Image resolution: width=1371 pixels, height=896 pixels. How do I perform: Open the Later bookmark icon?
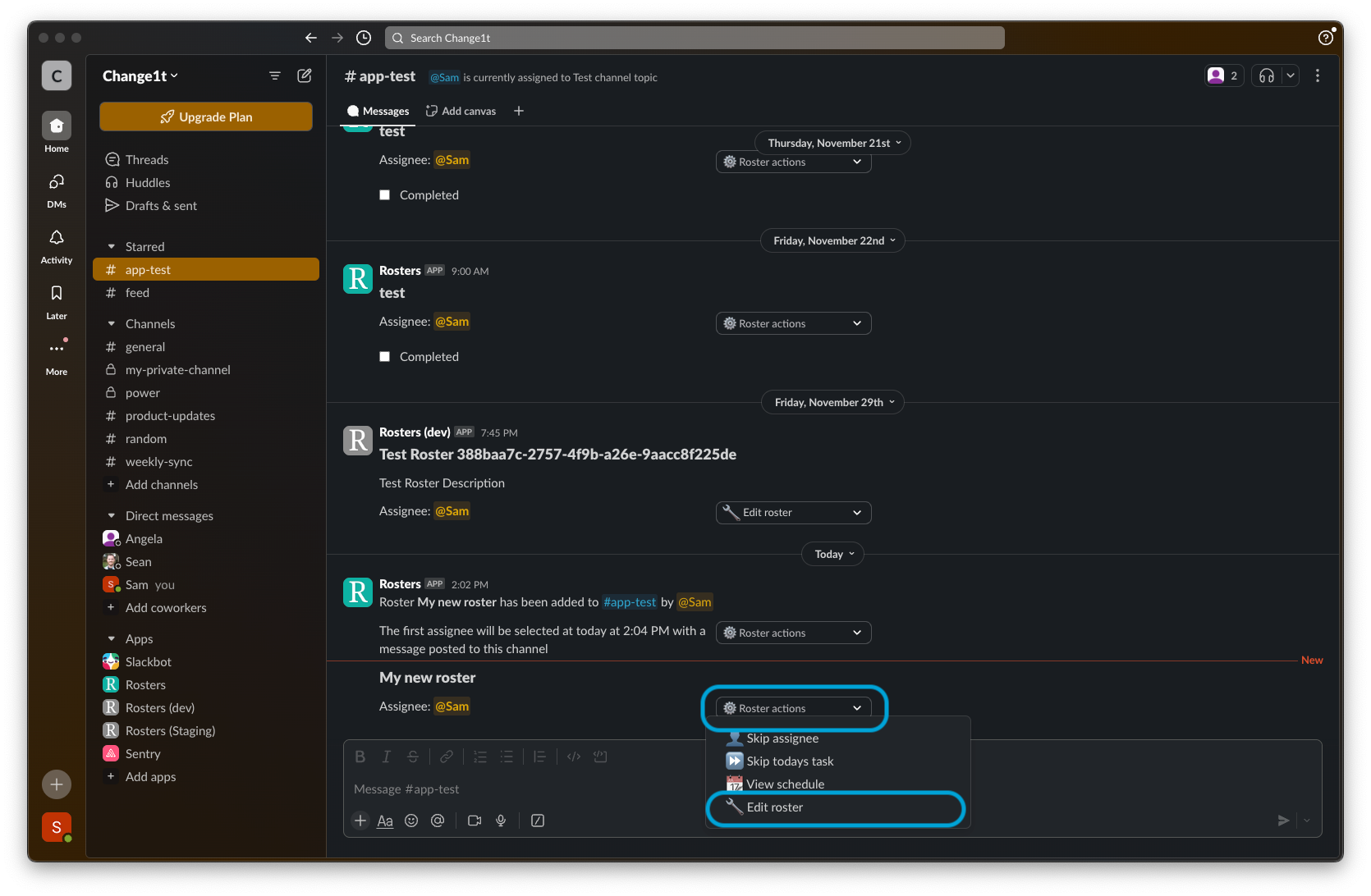pos(57,293)
